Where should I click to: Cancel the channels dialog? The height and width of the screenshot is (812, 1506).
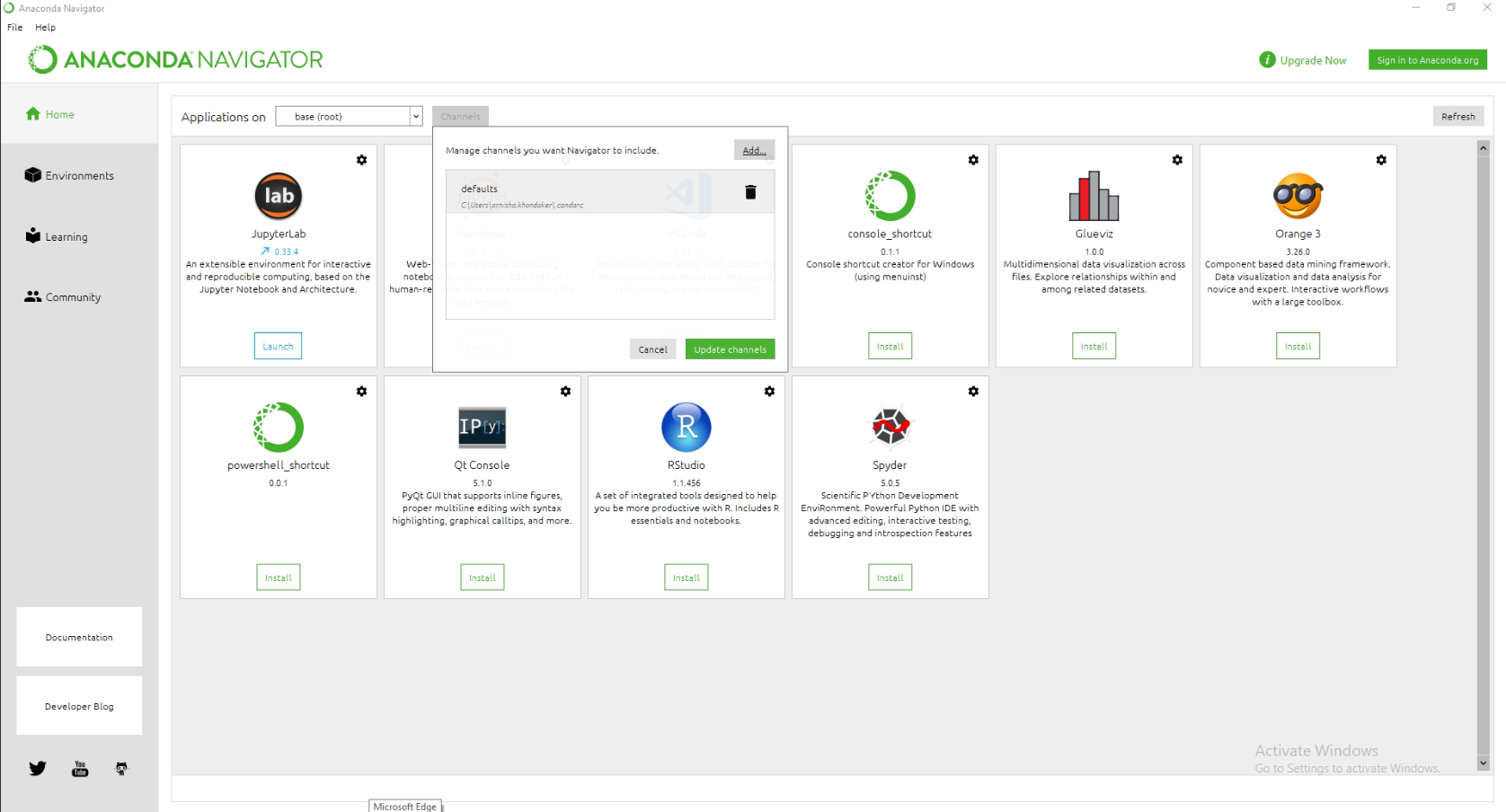[x=652, y=349]
